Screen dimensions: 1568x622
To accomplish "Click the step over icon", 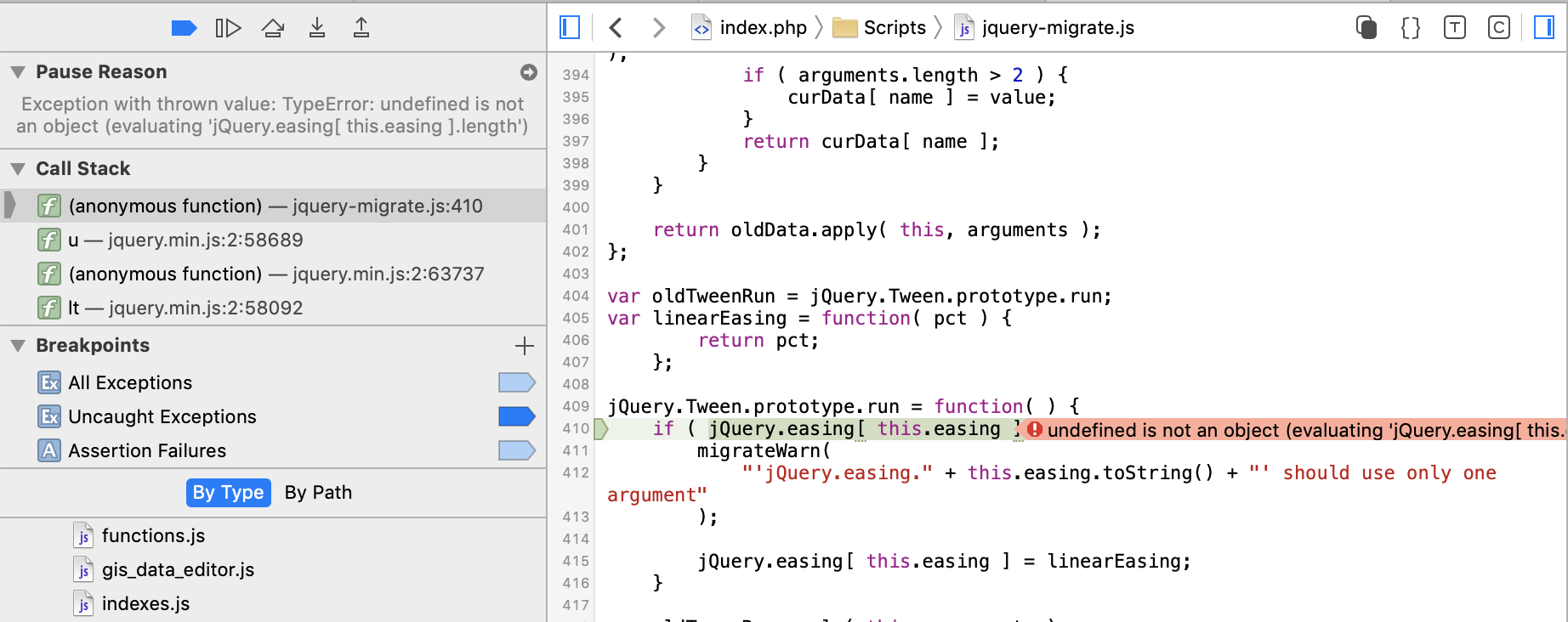I will (273, 28).
